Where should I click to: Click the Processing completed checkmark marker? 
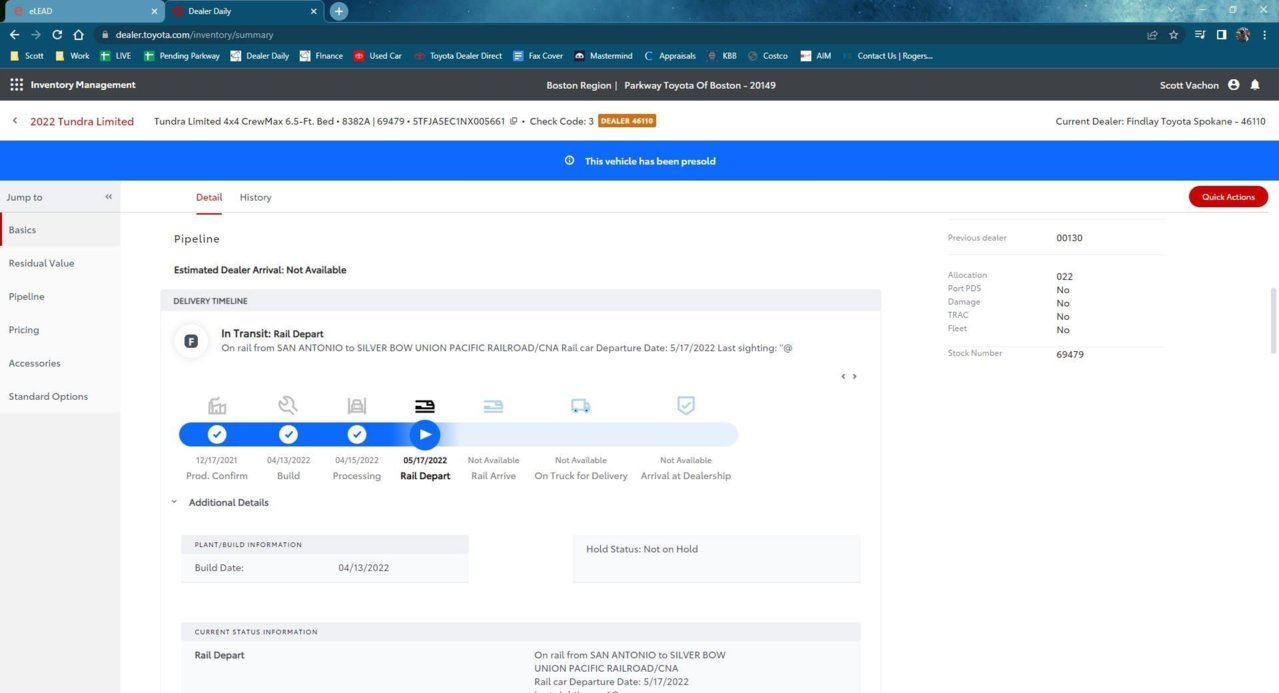coord(357,434)
